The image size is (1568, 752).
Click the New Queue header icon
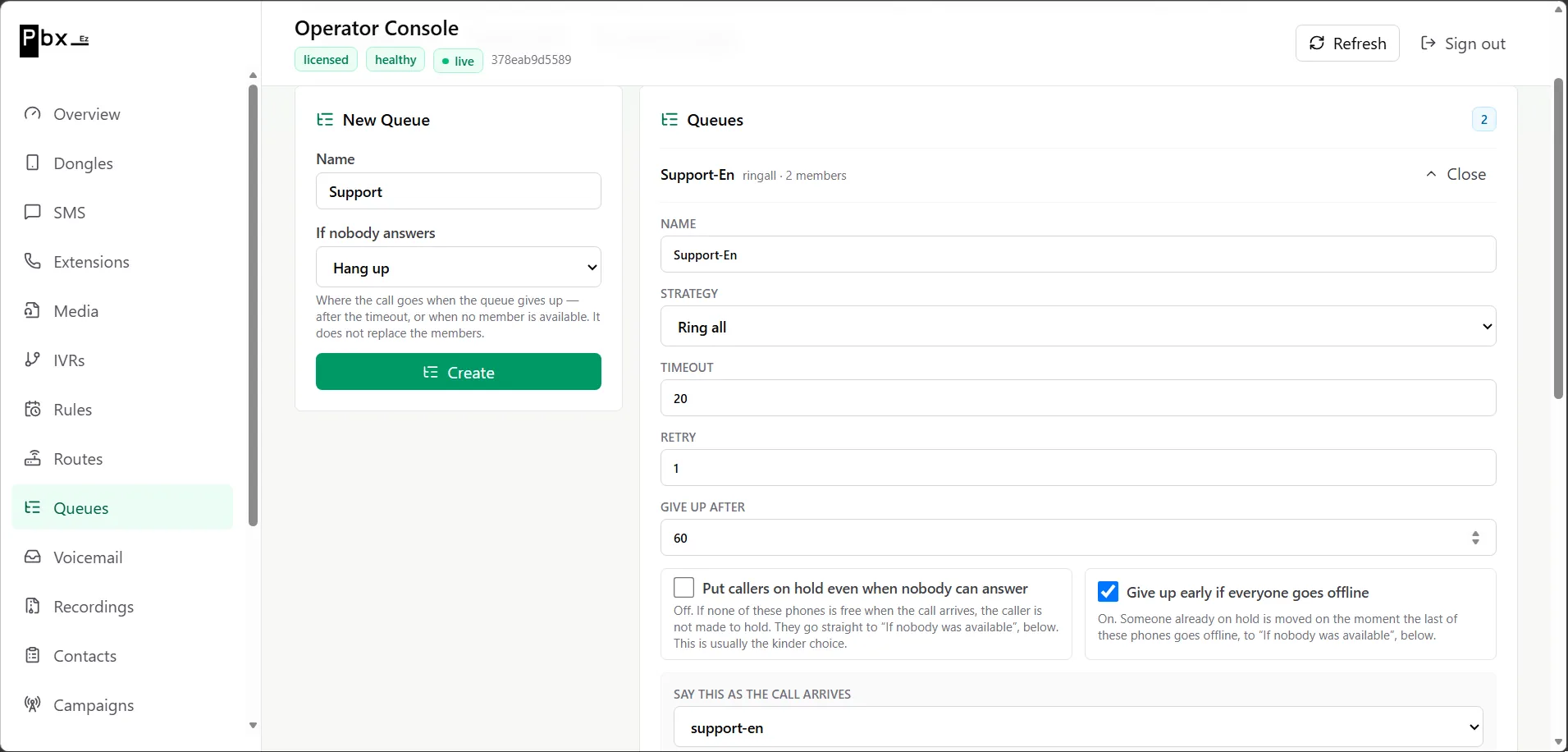[x=325, y=120]
